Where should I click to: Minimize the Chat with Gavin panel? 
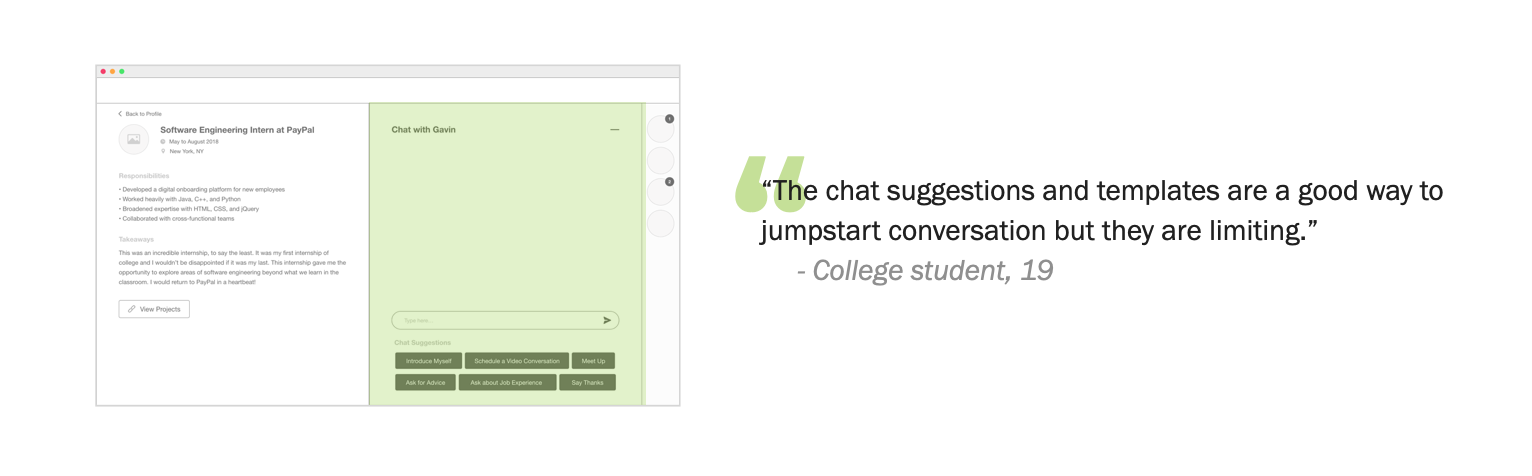coord(614,130)
